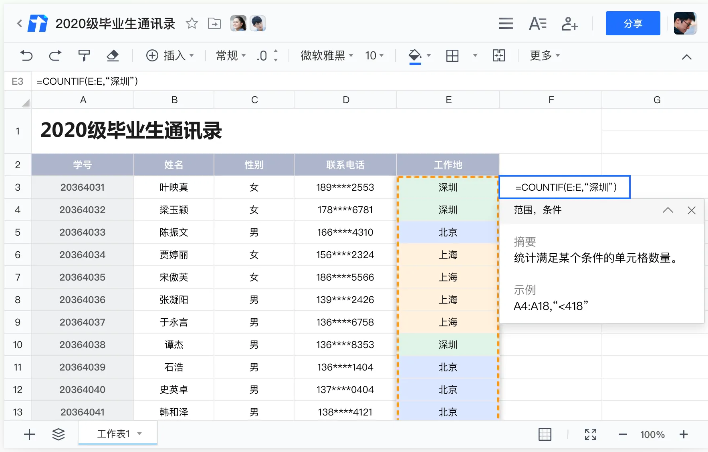Screen dimensions: 708x452
Task: Zoom in with the plus button
Action: coord(684,434)
